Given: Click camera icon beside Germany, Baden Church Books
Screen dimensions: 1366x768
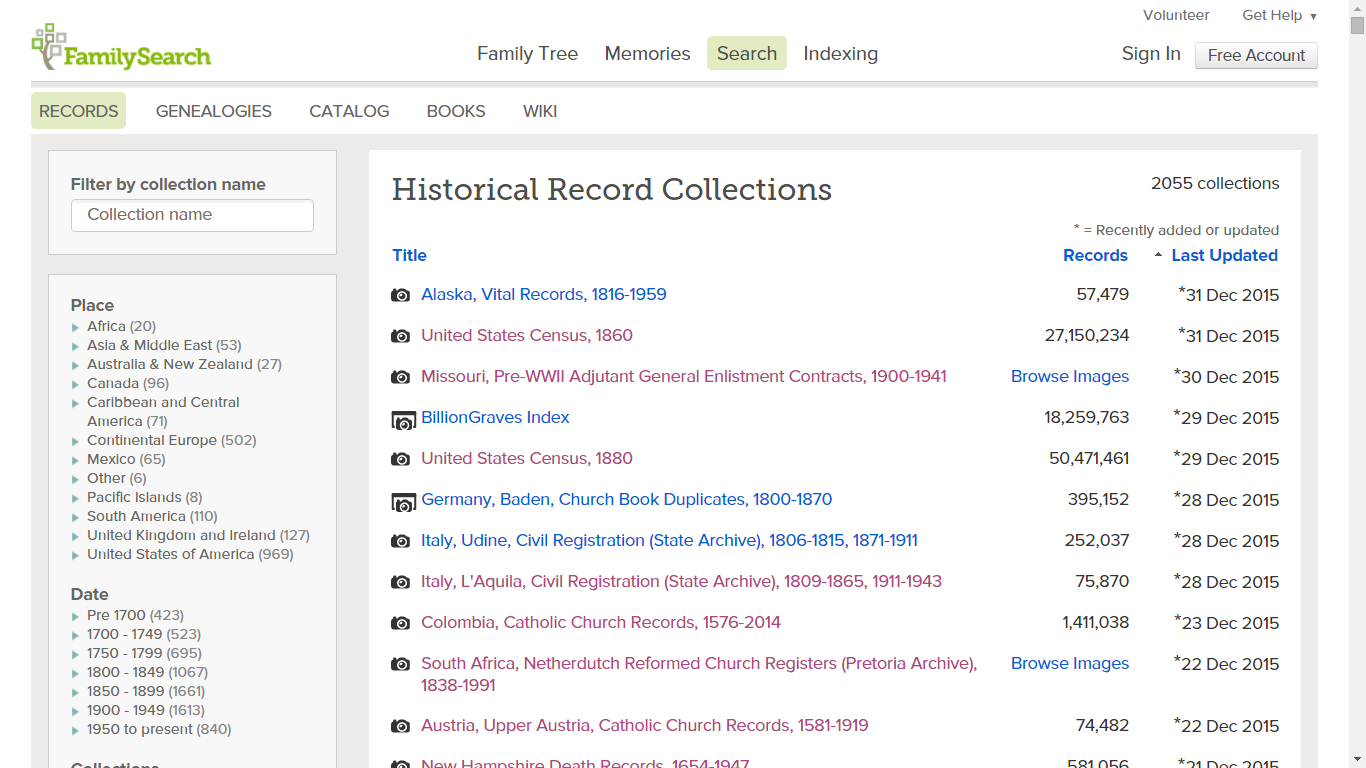Looking at the screenshot, I should point(403,501).
